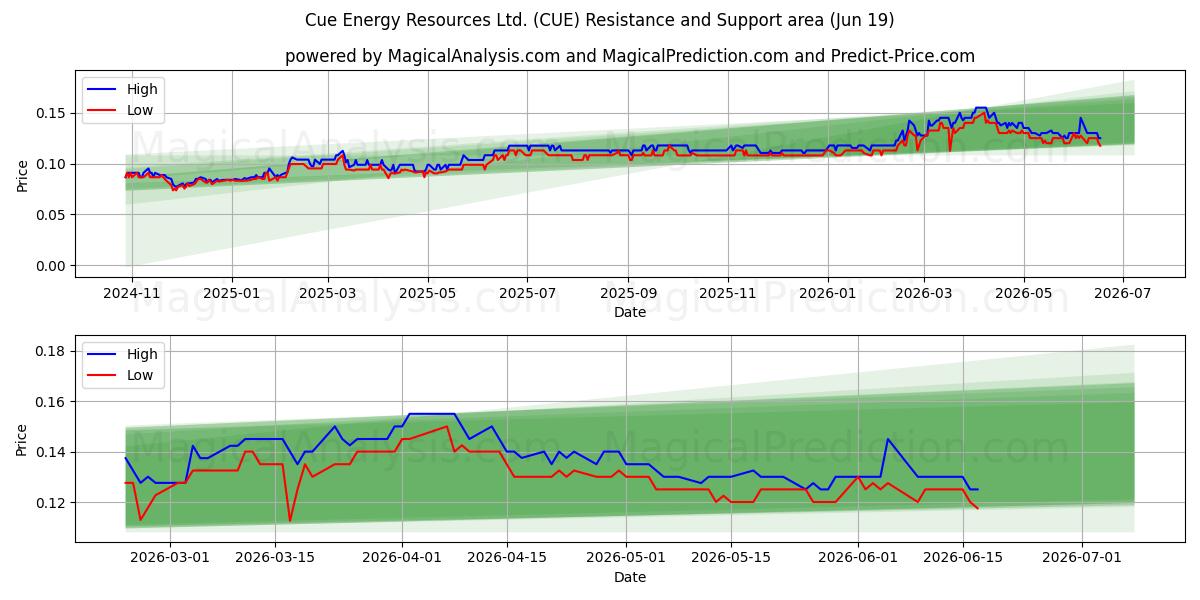Click the 'powered by MagicalAnalysis.com' subtitle line

tap(630, 56)
